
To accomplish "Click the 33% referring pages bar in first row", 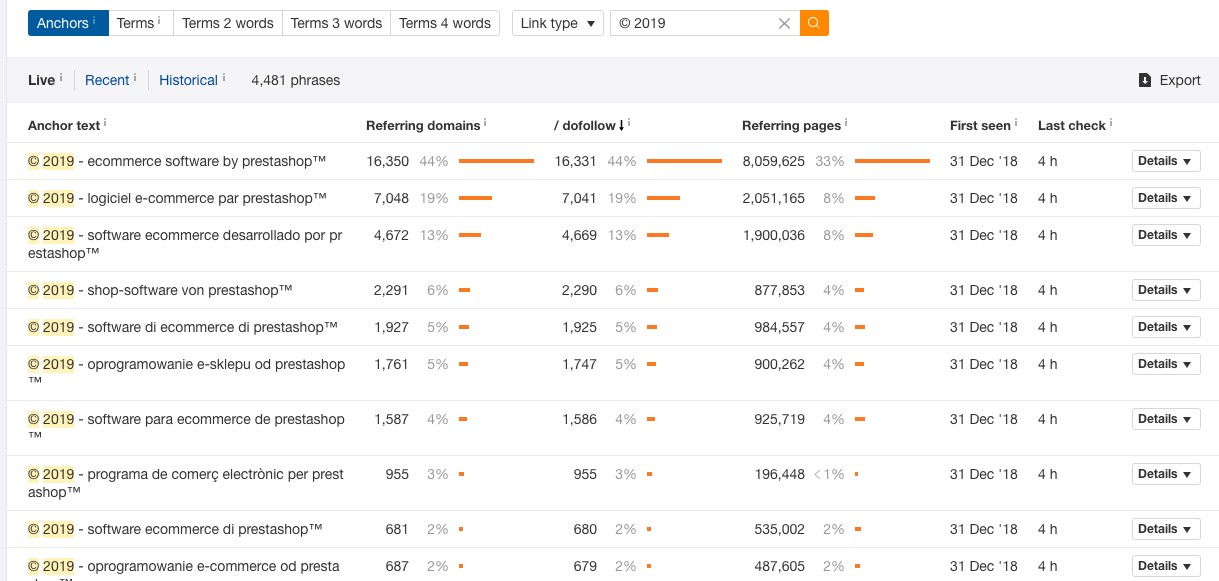I will (x=892, y=161).
